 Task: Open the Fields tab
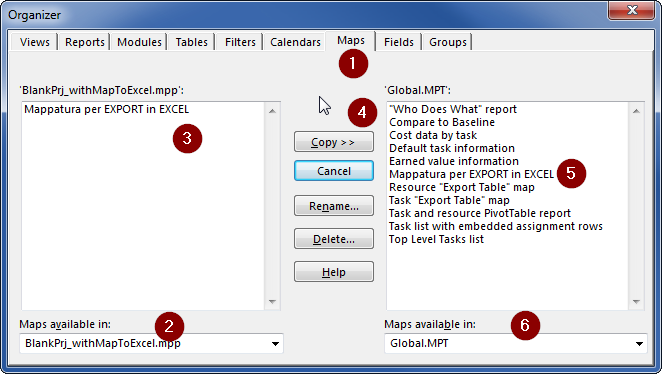(x=399, y=42)
